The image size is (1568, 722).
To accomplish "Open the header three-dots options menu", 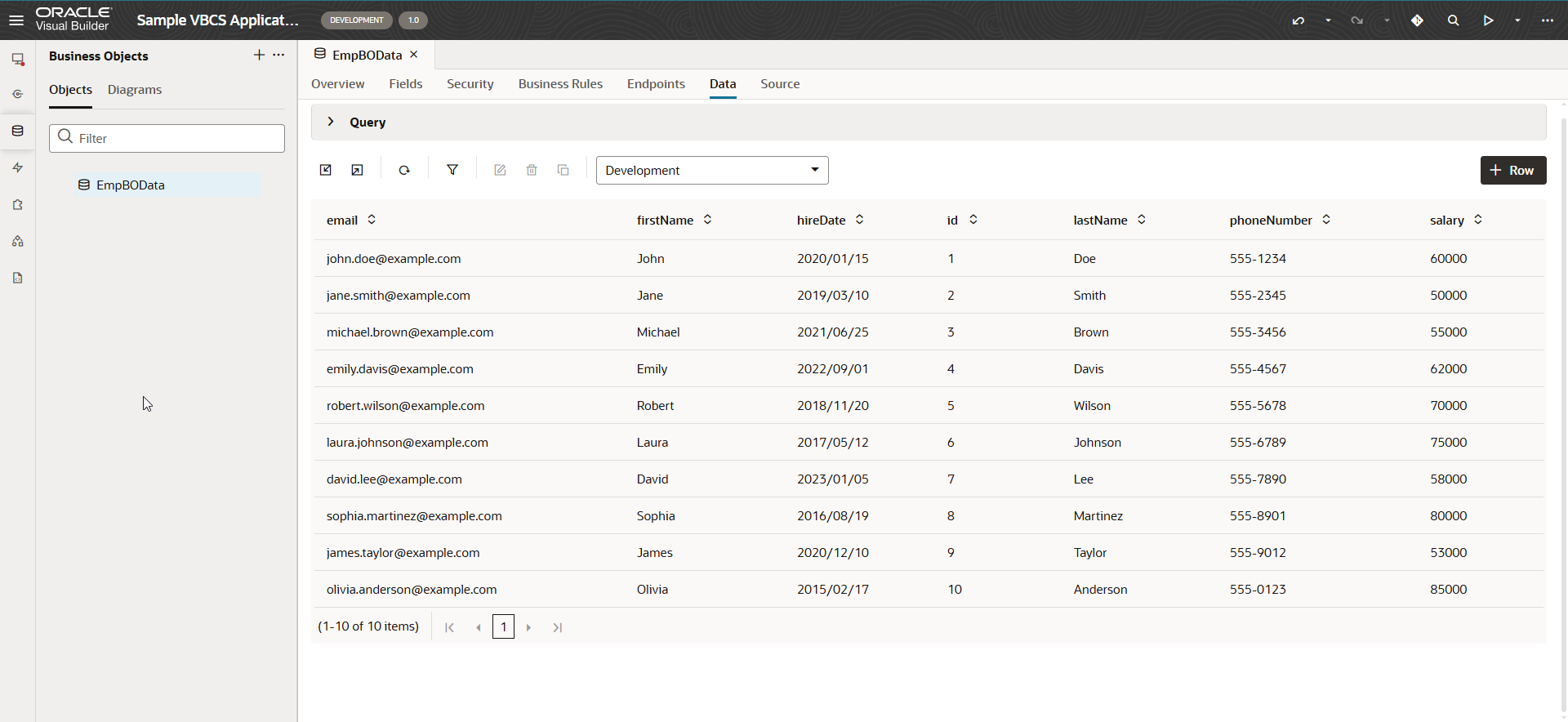I will pyautogui.click(x=1548, y=20).
